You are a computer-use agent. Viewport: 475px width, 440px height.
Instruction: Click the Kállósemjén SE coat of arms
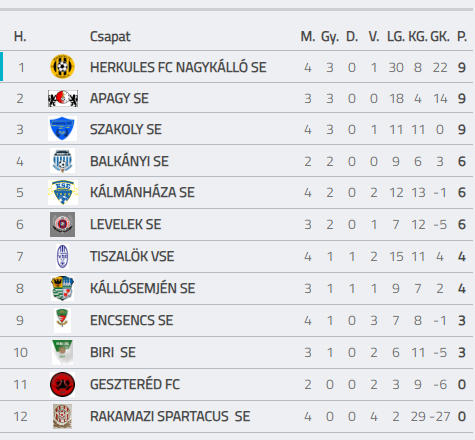62,288
